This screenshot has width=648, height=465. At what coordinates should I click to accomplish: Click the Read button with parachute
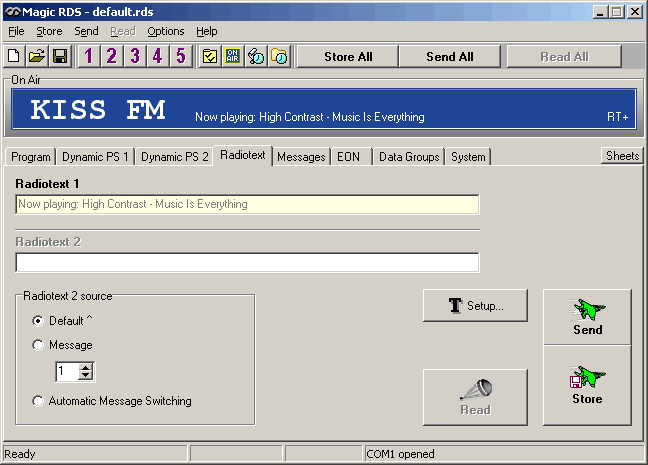(475, 397)
